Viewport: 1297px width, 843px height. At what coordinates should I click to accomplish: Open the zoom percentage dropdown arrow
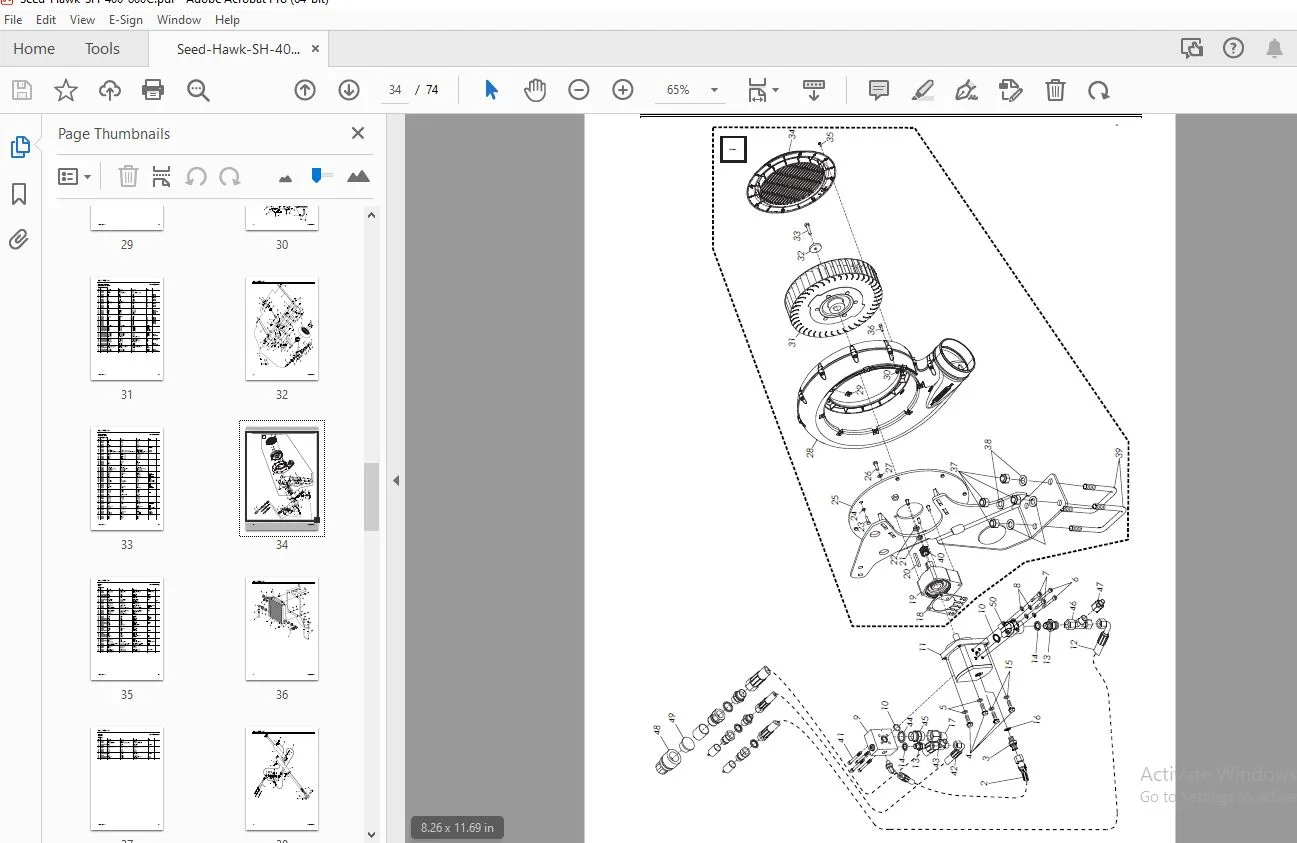coord(714,90)
